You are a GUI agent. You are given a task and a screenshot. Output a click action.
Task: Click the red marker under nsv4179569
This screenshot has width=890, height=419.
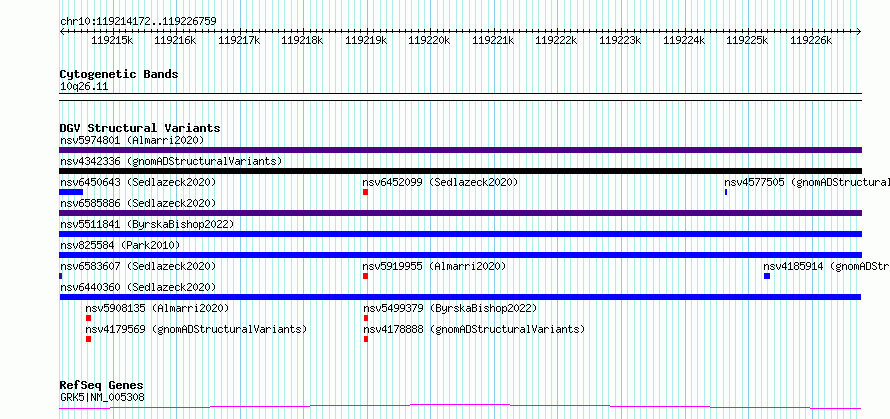(x=89, y=339)
